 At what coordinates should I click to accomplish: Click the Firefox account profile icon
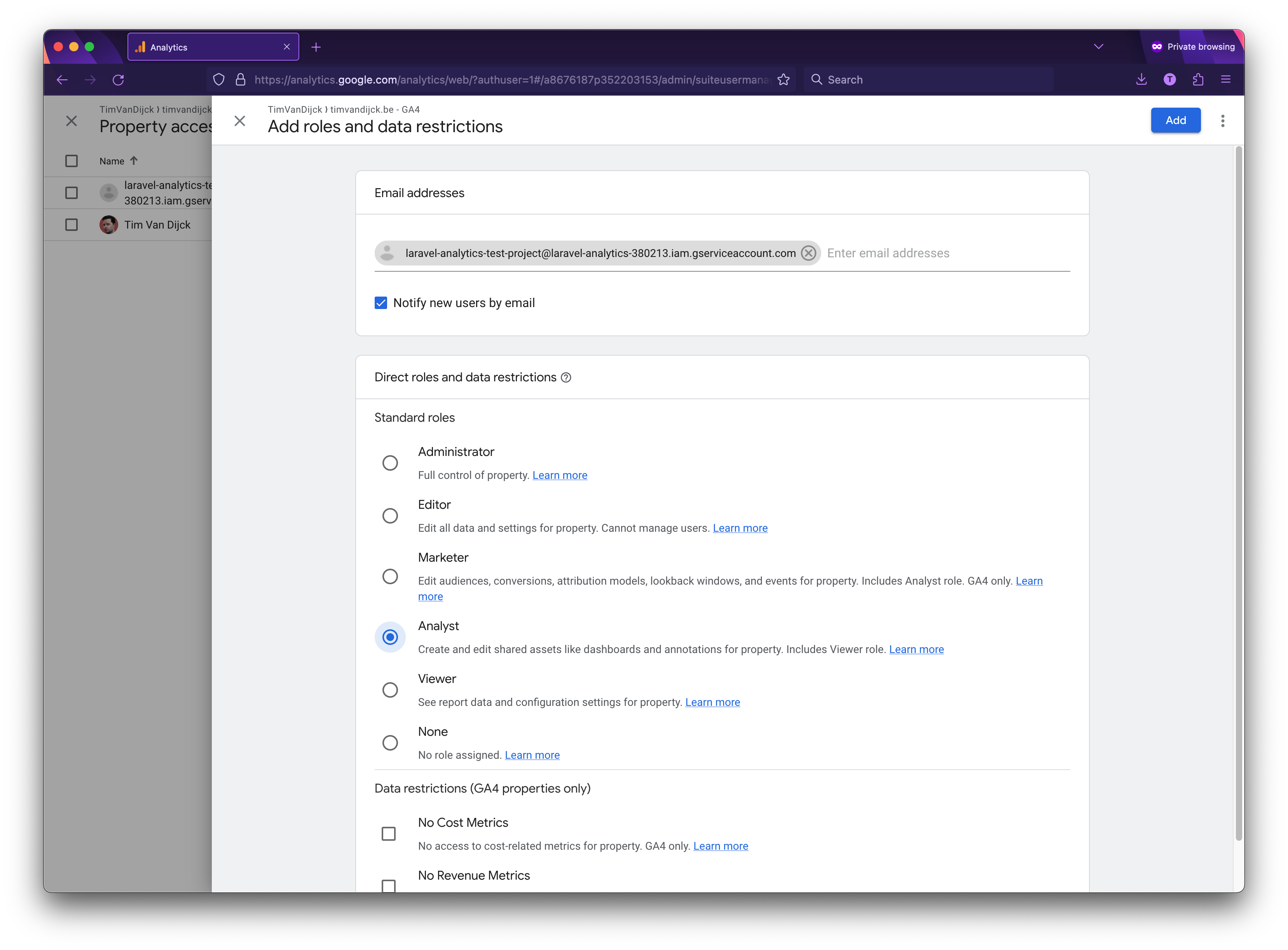[x=1170, y=79]
